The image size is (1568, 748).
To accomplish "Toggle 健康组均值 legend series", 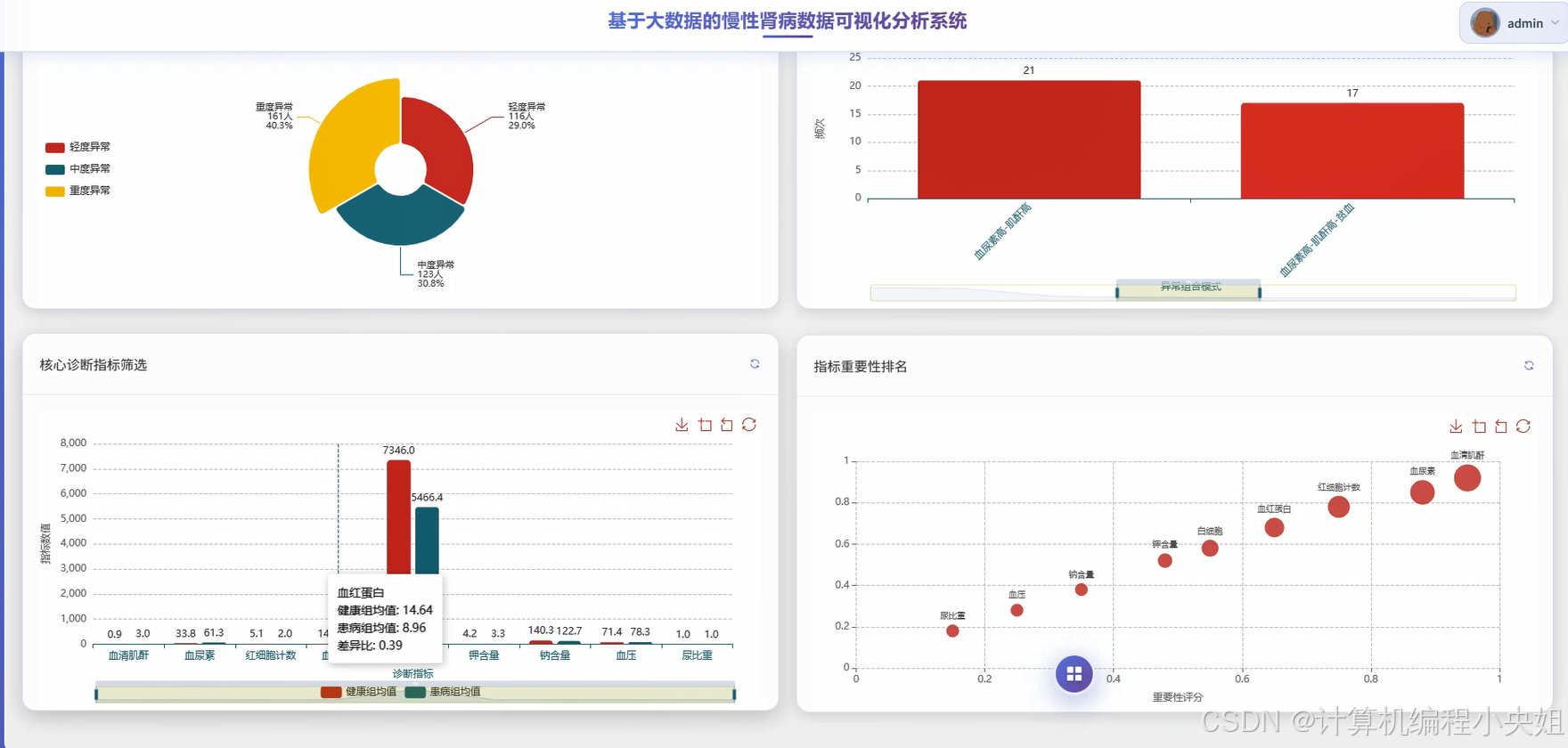I will point(359,692).
